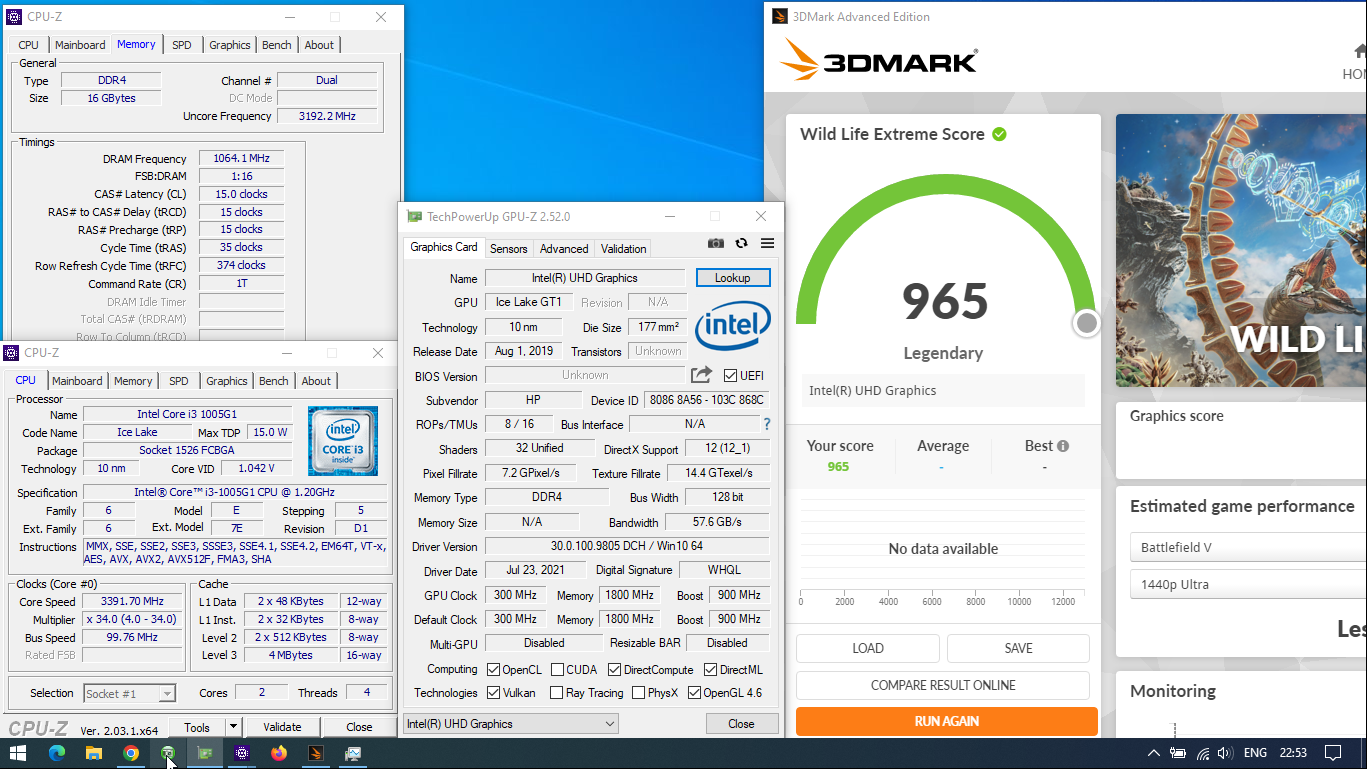The width and height of the screenshot is (1367, 769).
Task: Toggle the OpenGL 4.6 checkbox
Action: click(694, 693)
